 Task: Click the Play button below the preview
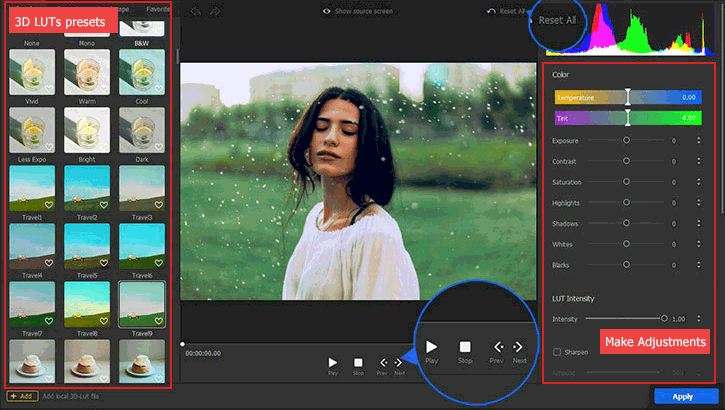coord(333,362)
